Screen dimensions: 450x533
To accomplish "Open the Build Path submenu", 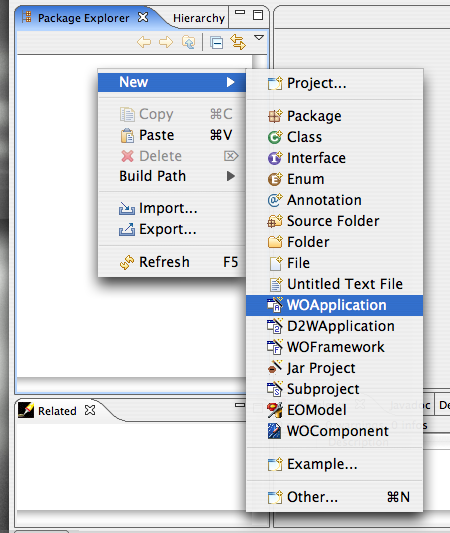I will (172, 176).
